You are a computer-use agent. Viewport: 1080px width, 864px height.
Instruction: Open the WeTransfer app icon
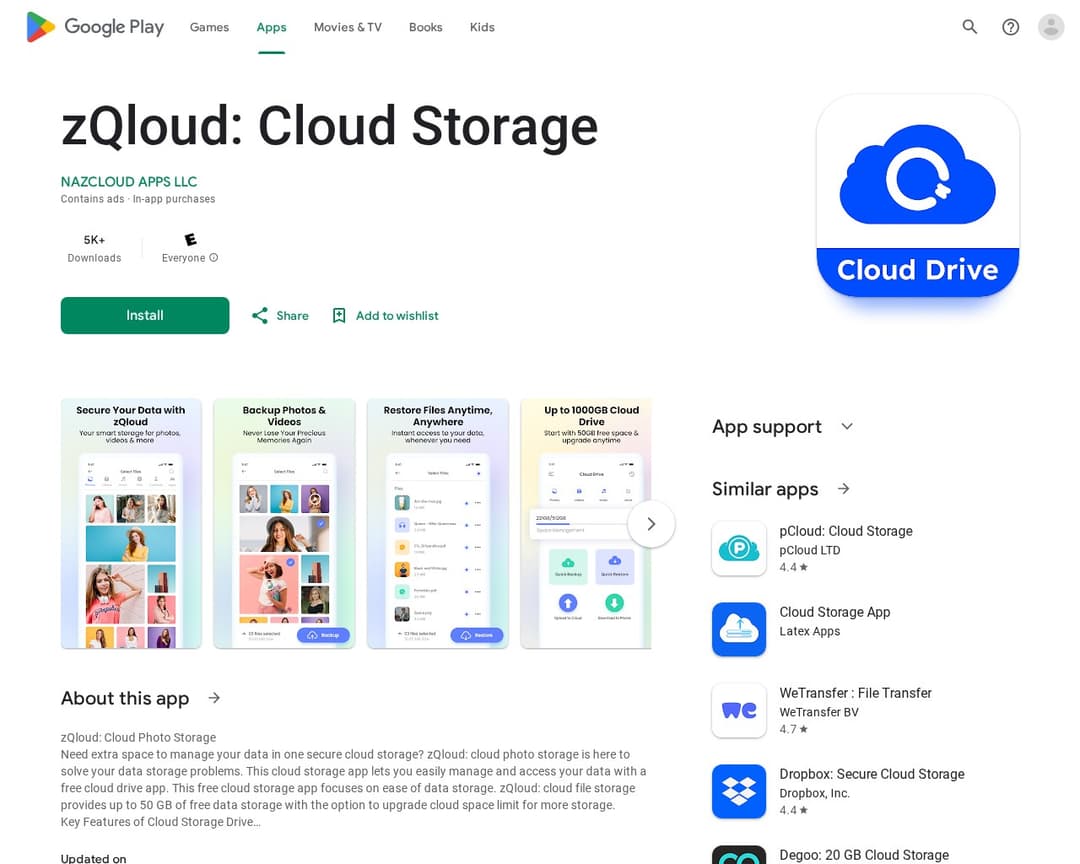tap(739, 710)
